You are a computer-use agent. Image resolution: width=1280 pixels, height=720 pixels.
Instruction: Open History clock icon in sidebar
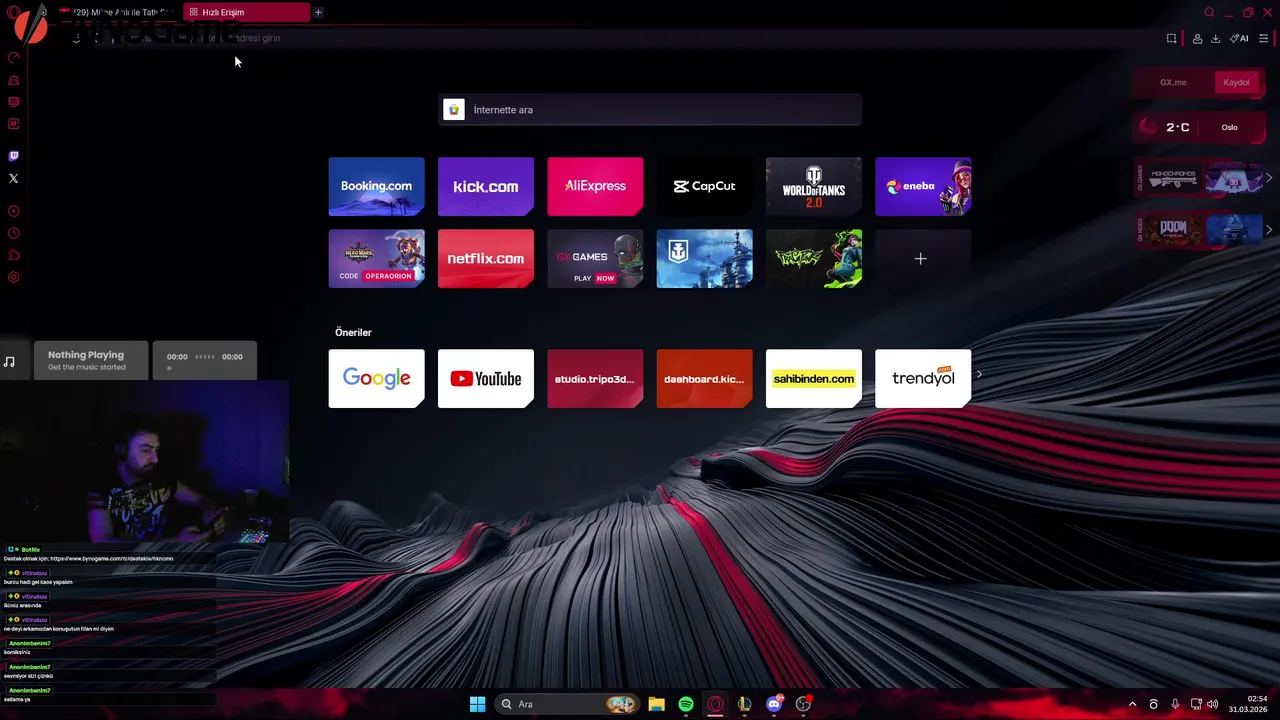(14, 233)
